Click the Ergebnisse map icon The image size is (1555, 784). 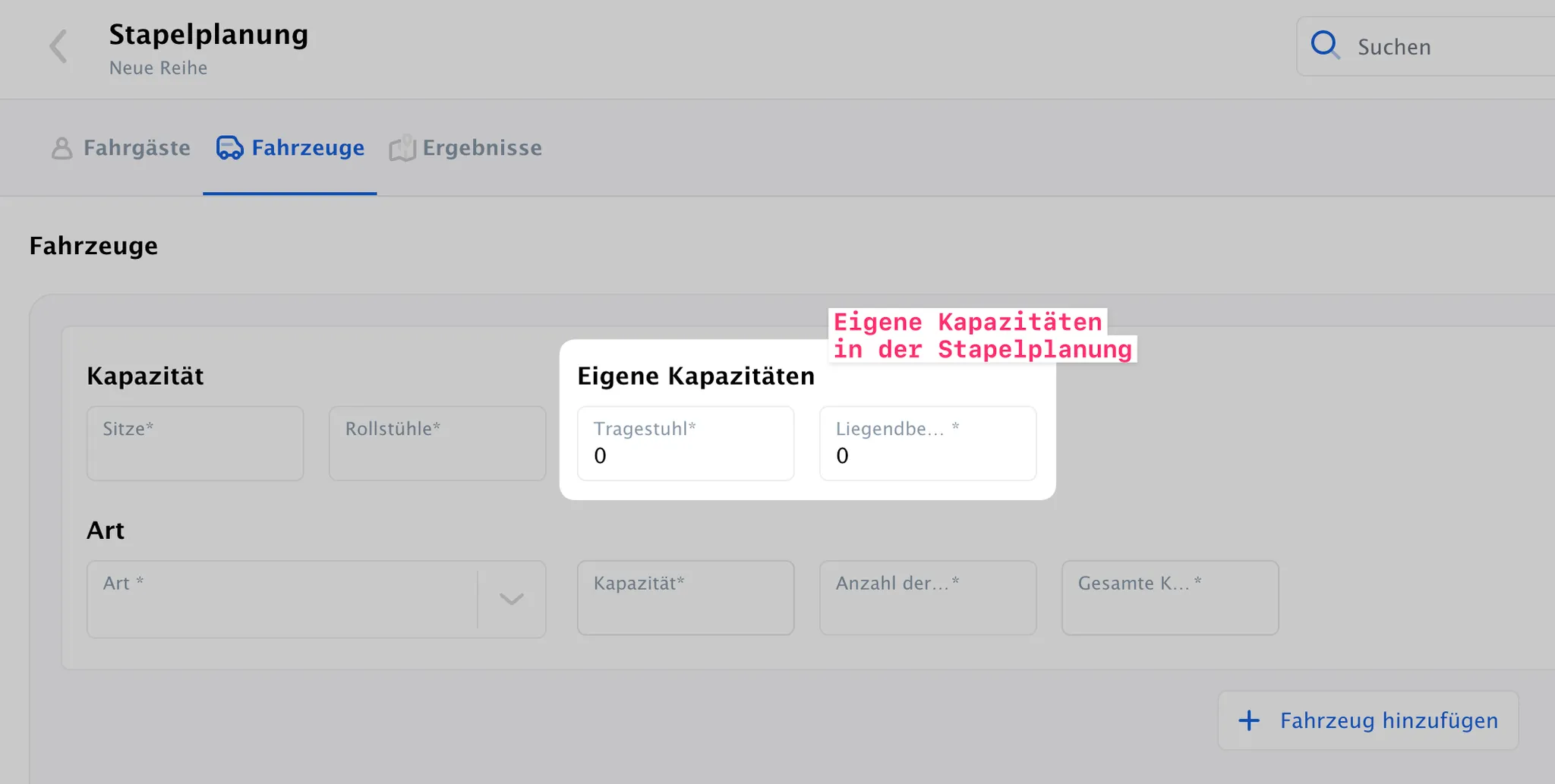402,148
